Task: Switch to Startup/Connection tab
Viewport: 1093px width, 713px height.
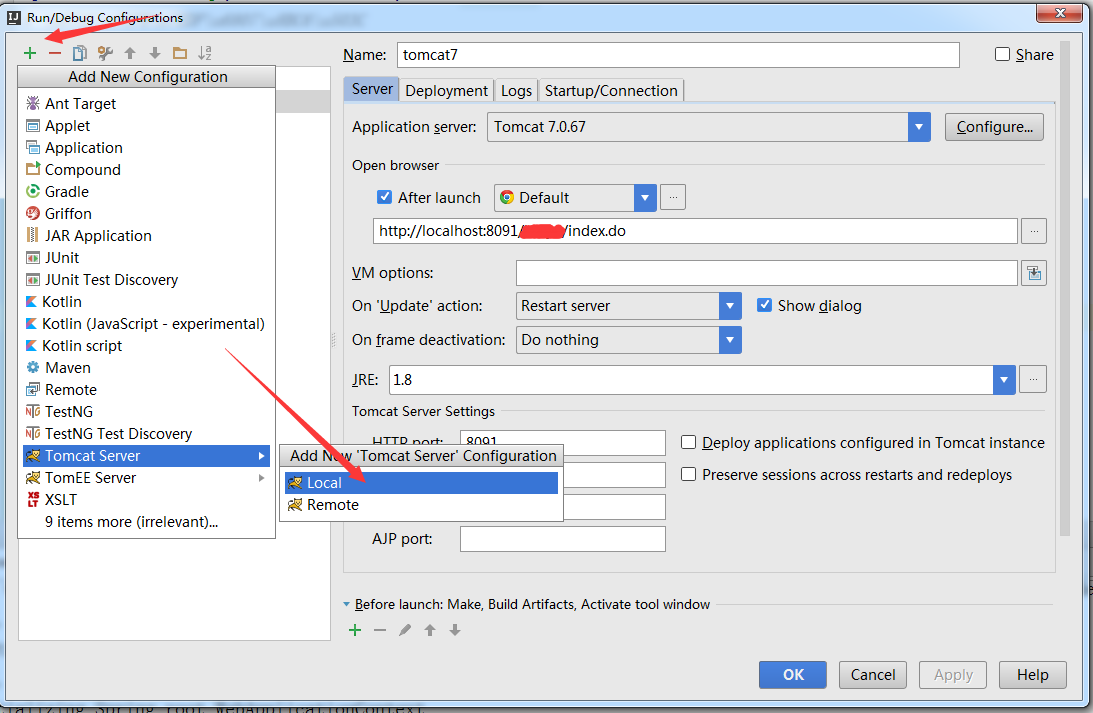Action: point(611,91)
